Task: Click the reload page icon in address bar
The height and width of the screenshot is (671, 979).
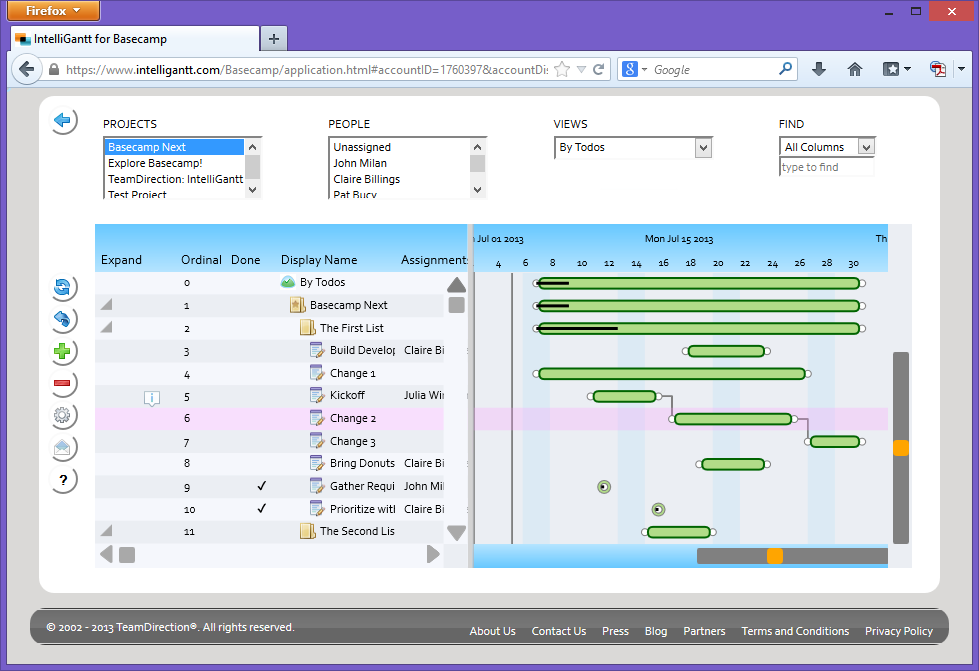Action: click(x=598, y=69)
